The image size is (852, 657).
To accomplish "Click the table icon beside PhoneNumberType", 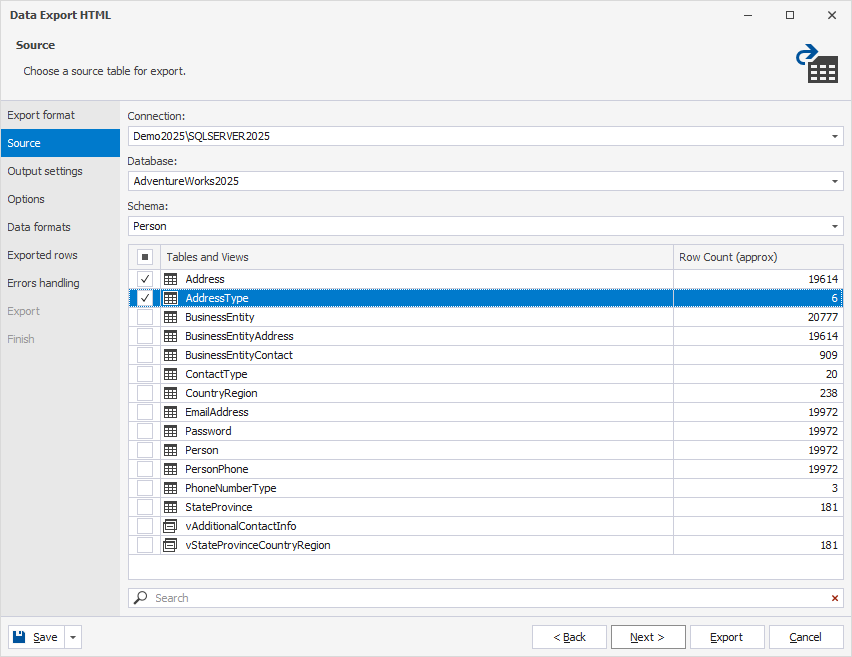I will click(171, 489).
